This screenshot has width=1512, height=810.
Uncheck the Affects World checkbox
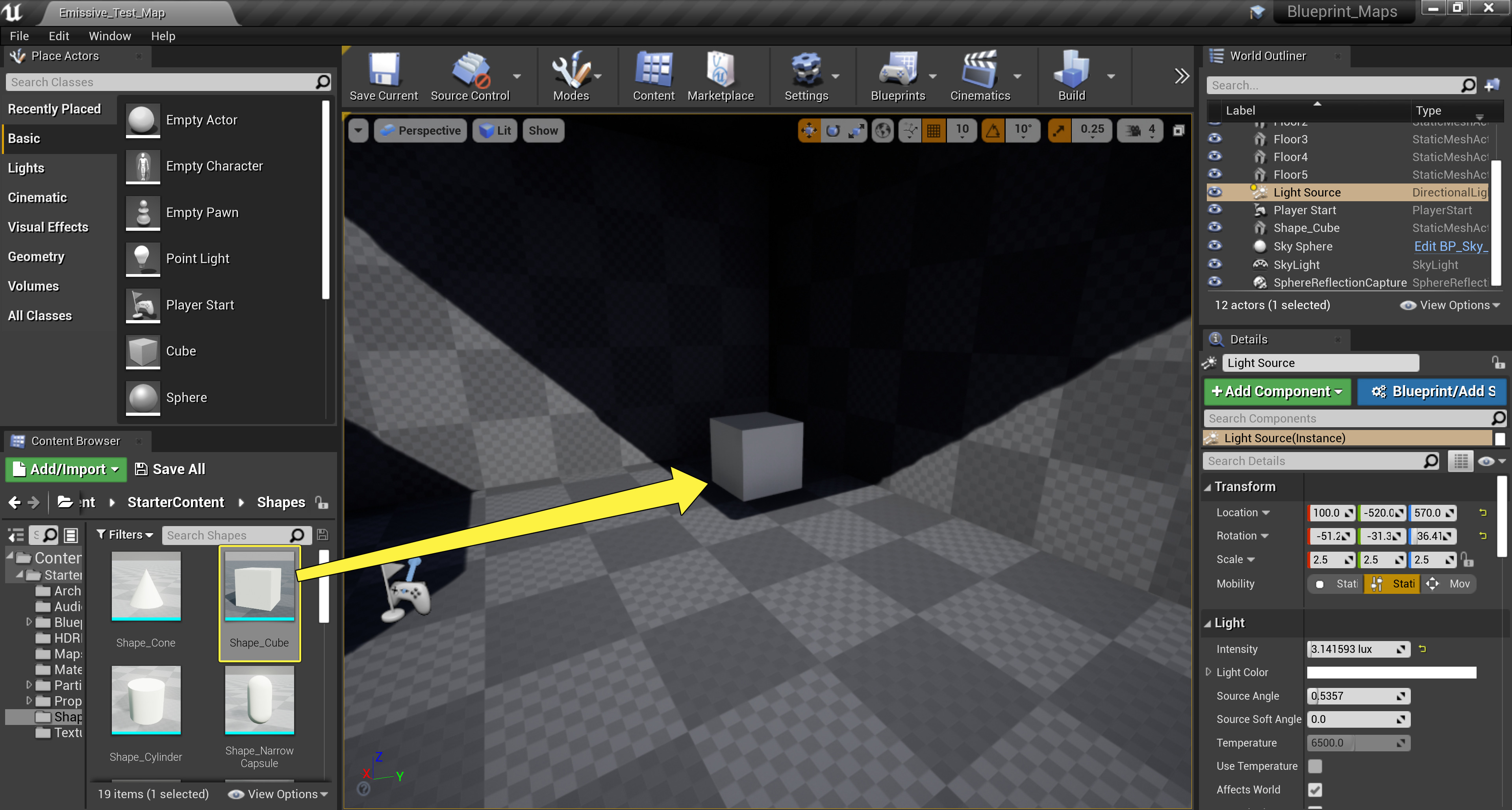click(1315, 790)
